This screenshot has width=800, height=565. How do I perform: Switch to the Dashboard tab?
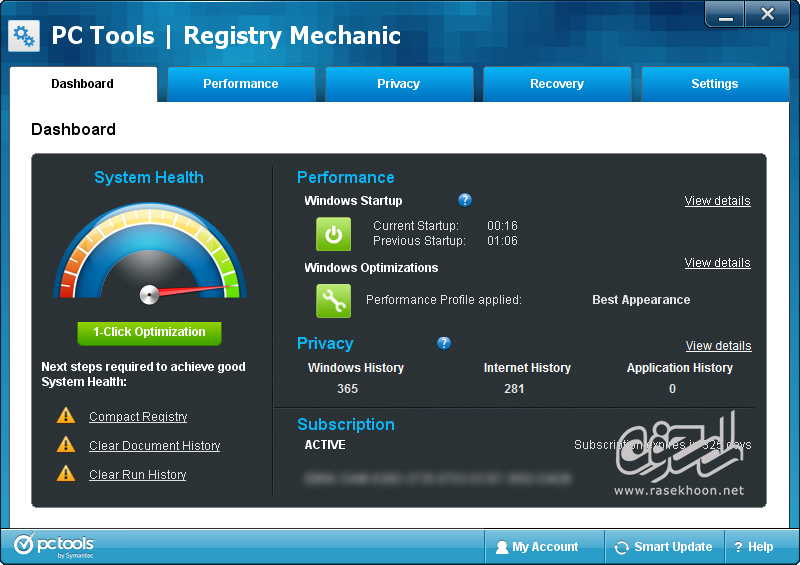click(x=83, y=84)
